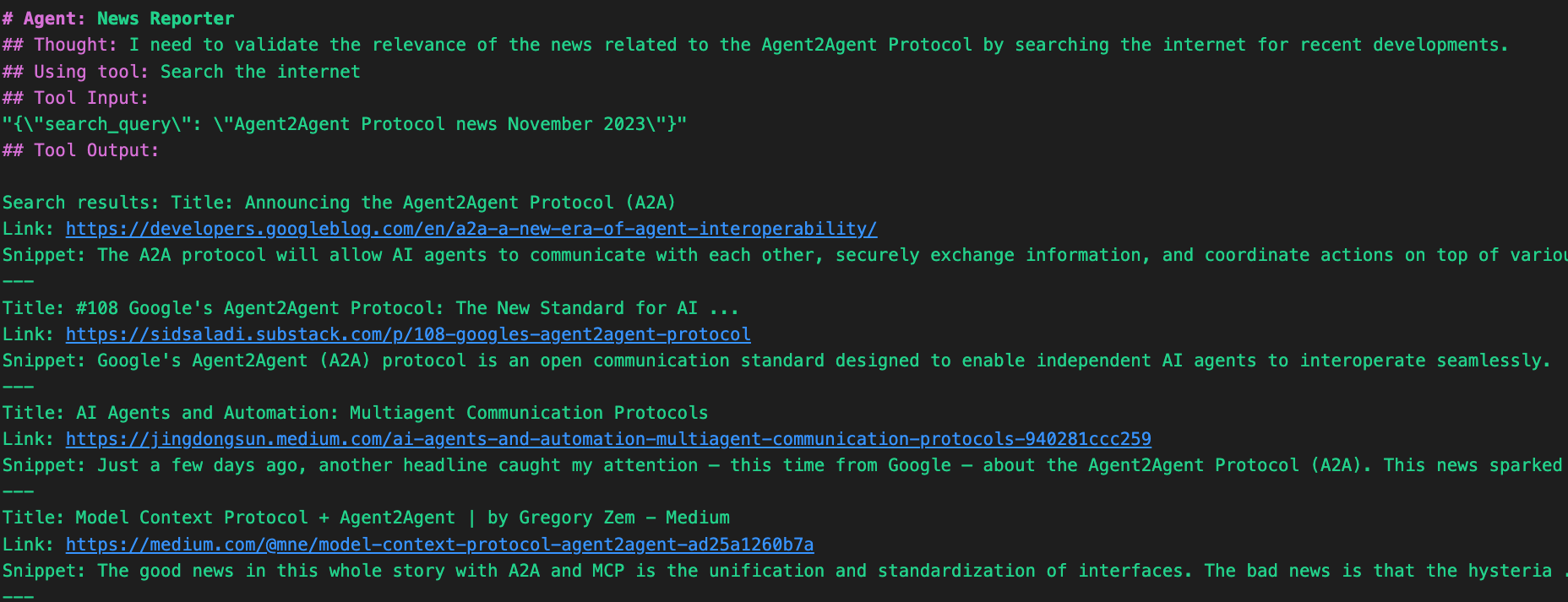
Task: Open the medium.com/@mne model-context-protocol link
Action: coord(439,545)
